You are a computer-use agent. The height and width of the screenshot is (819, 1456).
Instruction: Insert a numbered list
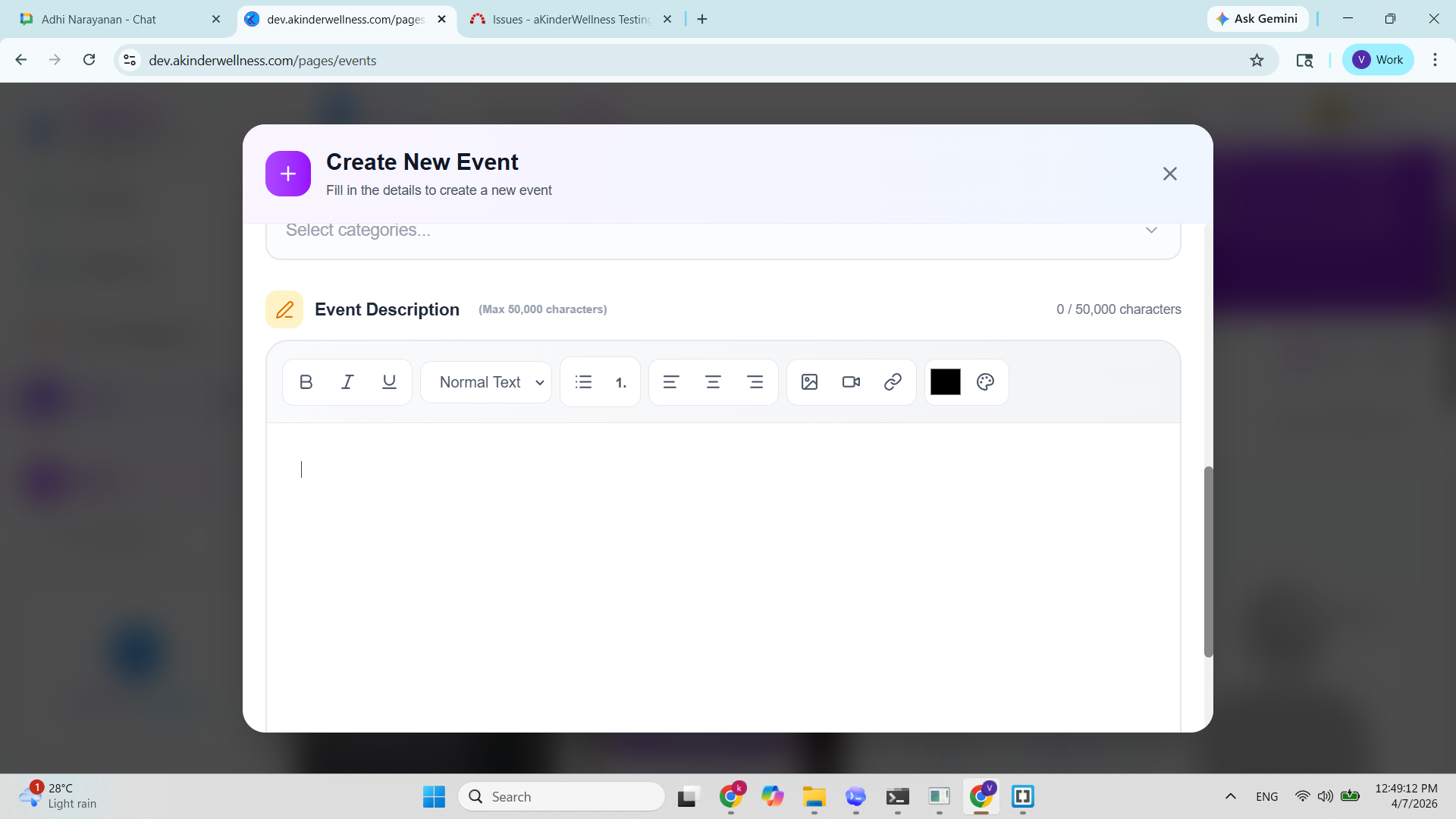pos(621,383)
